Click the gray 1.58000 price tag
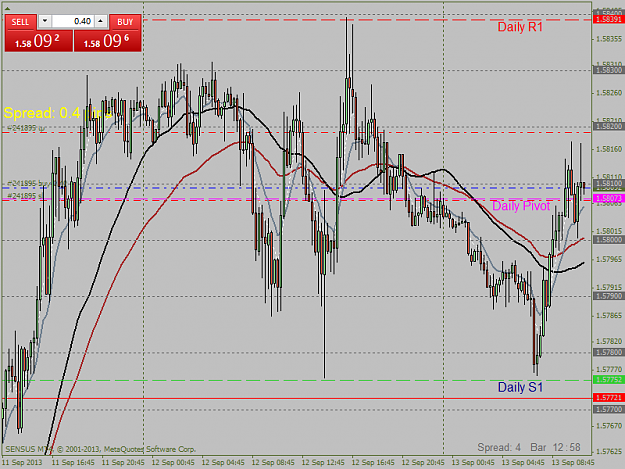 [x=608, y=239]
